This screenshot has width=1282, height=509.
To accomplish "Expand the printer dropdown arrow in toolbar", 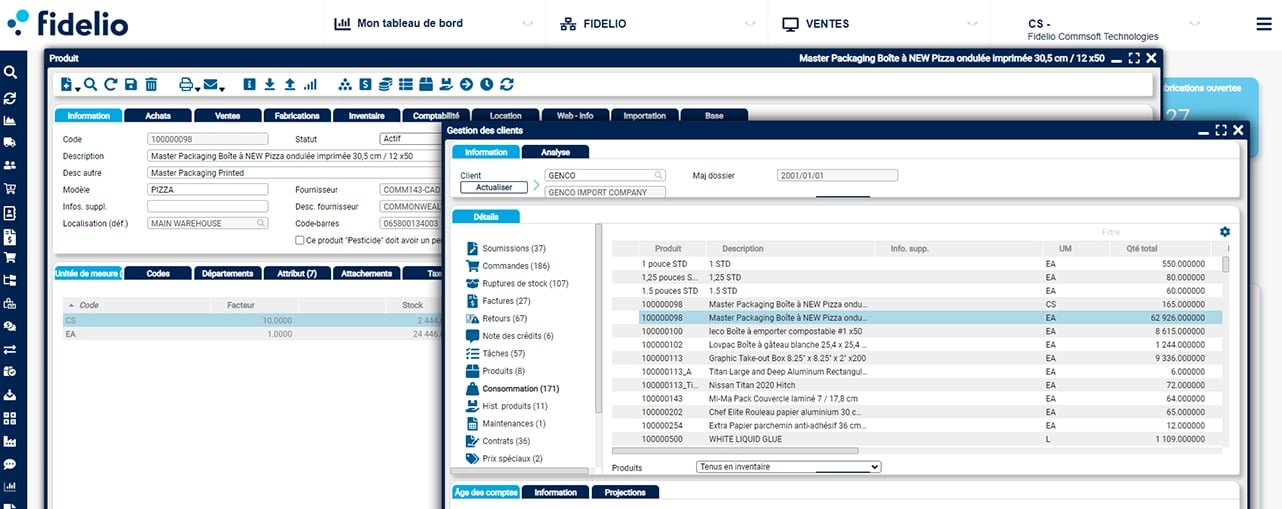I will [197, 89].
